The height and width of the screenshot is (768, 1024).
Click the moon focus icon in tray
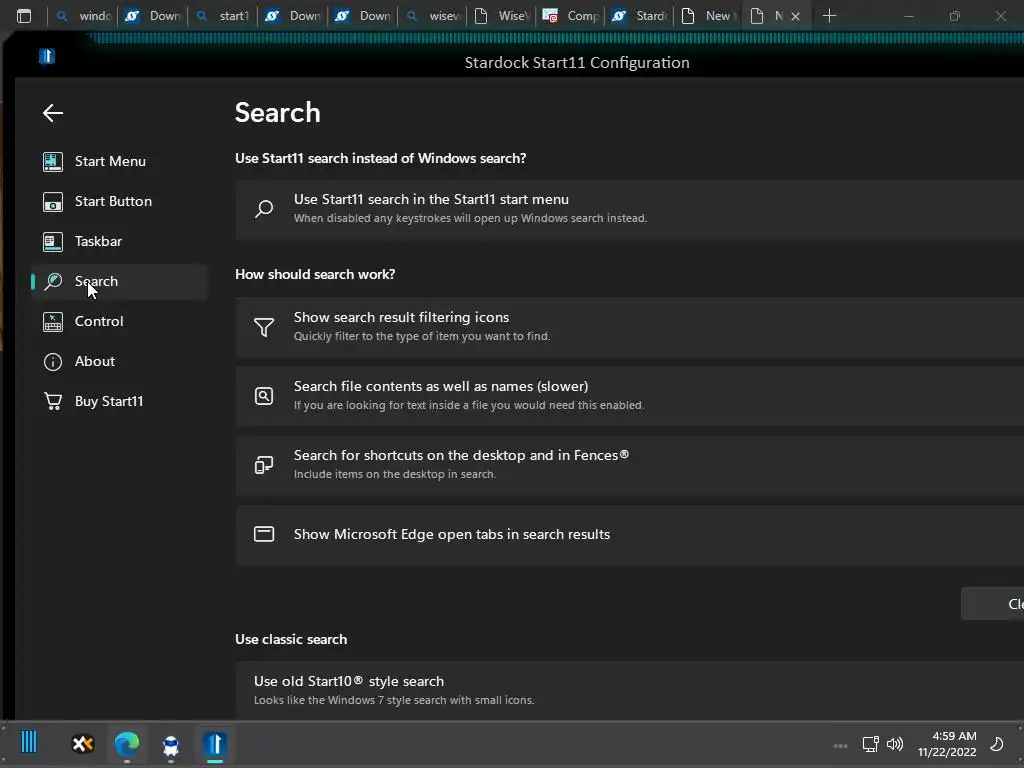point(997,744)
